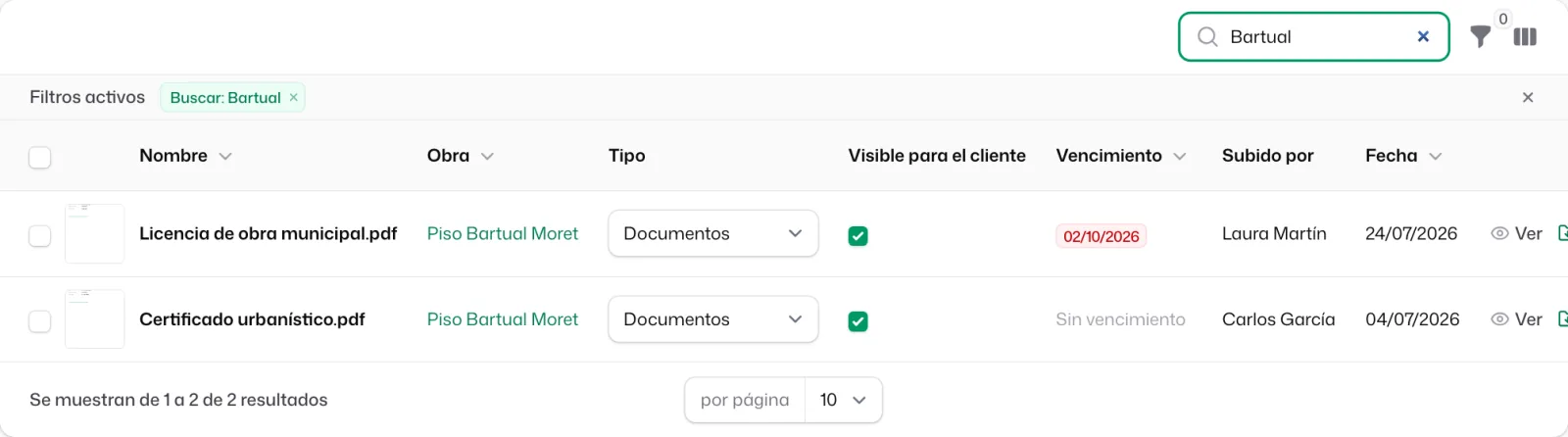Open the column visibility icon
Image resolution: width=1568 pixels, height=437 pixels.
pos(1525,37)
